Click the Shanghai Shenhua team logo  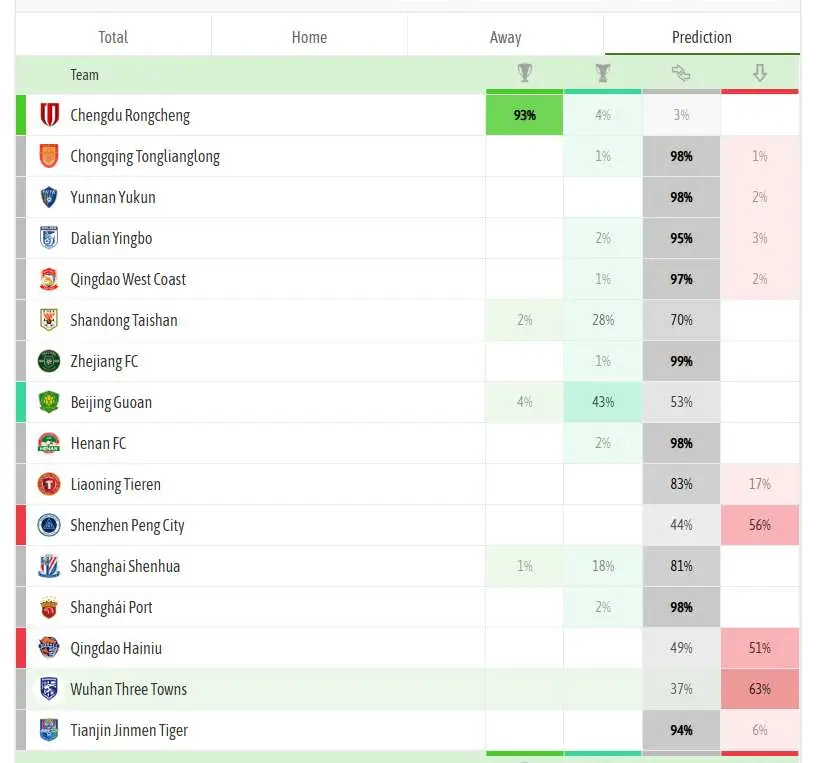point(49,566)
